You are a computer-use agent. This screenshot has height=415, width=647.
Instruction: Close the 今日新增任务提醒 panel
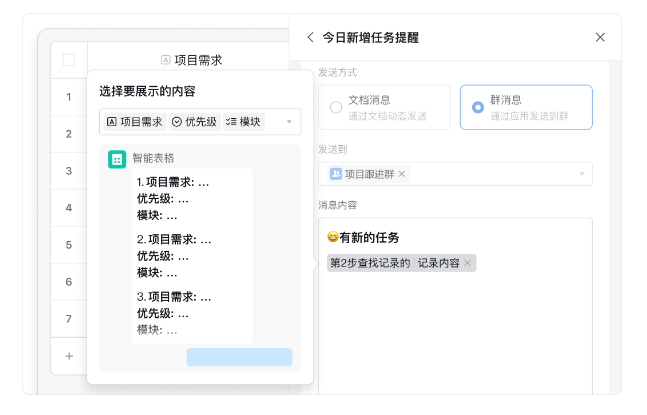coord(600,38)
